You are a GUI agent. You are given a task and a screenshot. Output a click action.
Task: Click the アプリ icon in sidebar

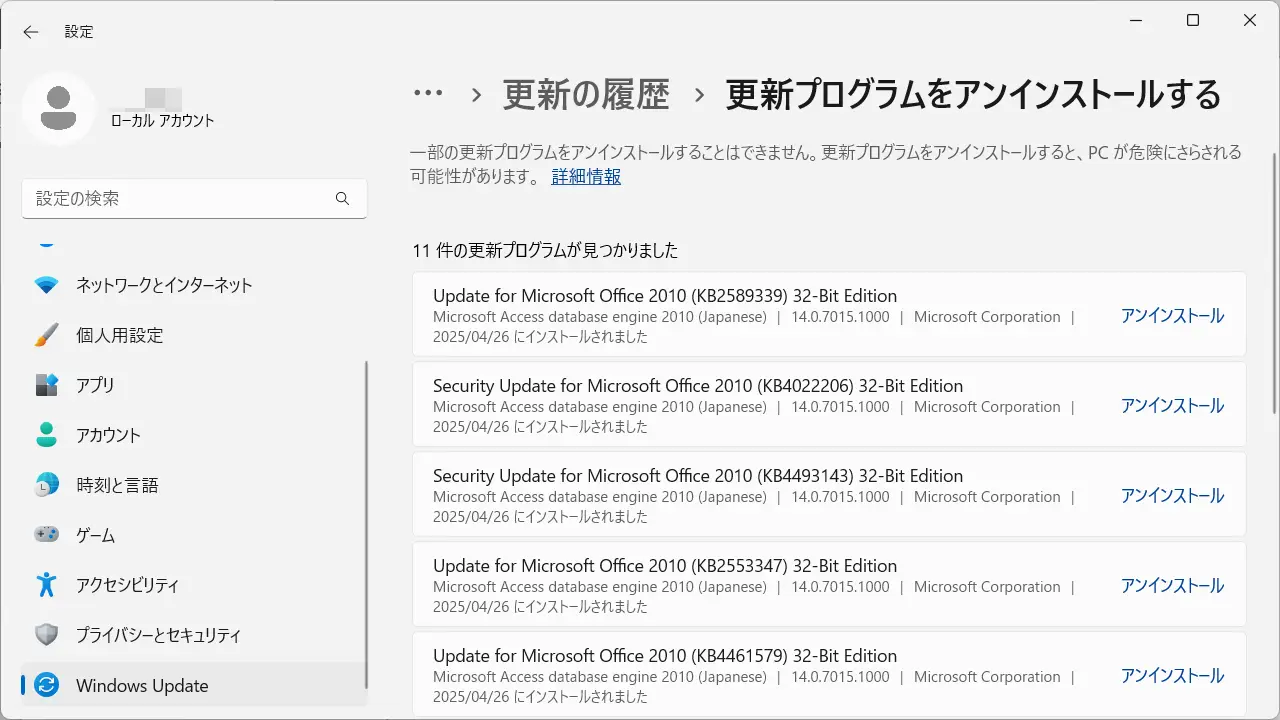[x=46, y=385]
